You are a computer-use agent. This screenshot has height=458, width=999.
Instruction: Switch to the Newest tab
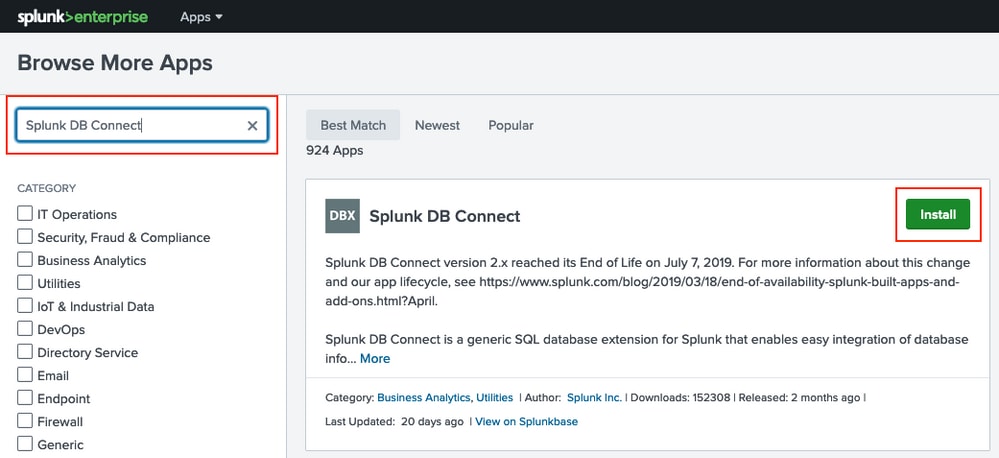click(437, 125)
